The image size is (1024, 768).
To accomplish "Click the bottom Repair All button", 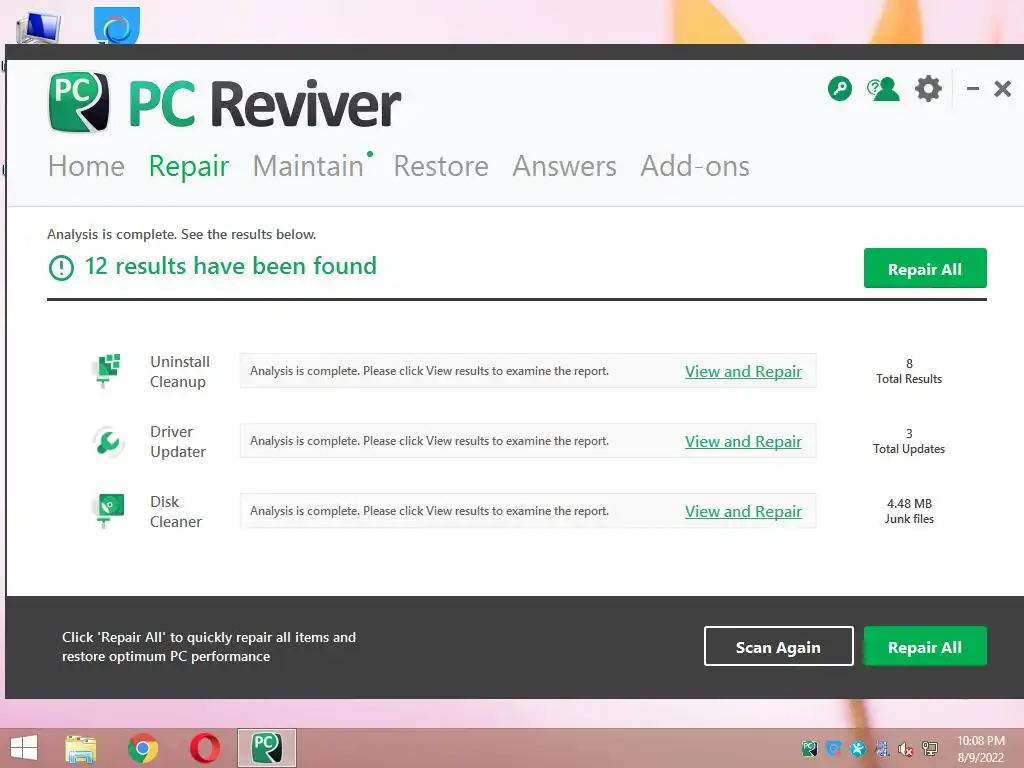I will tap(925, 647).
